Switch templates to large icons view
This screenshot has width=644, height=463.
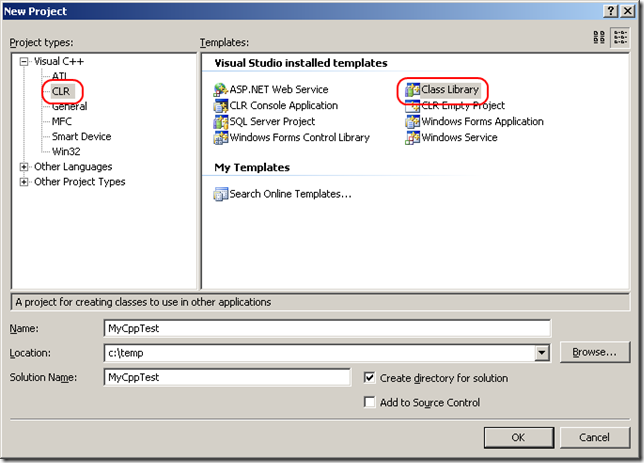(x=599, y=37)
